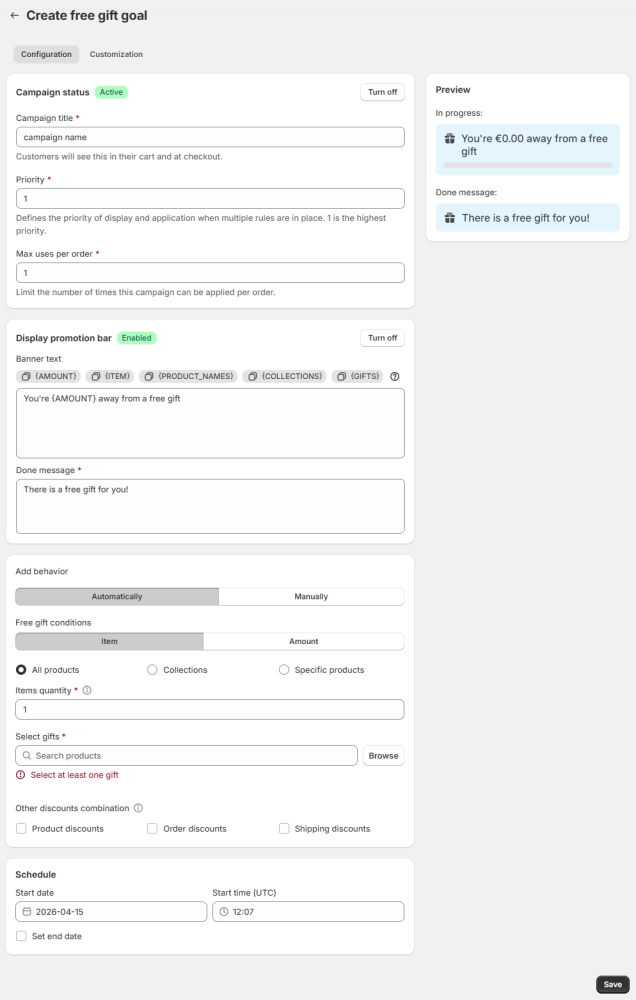This screenshot has width=636, height=1000.
Task: Select the Collections radio button
Action: tap(152, 670)
